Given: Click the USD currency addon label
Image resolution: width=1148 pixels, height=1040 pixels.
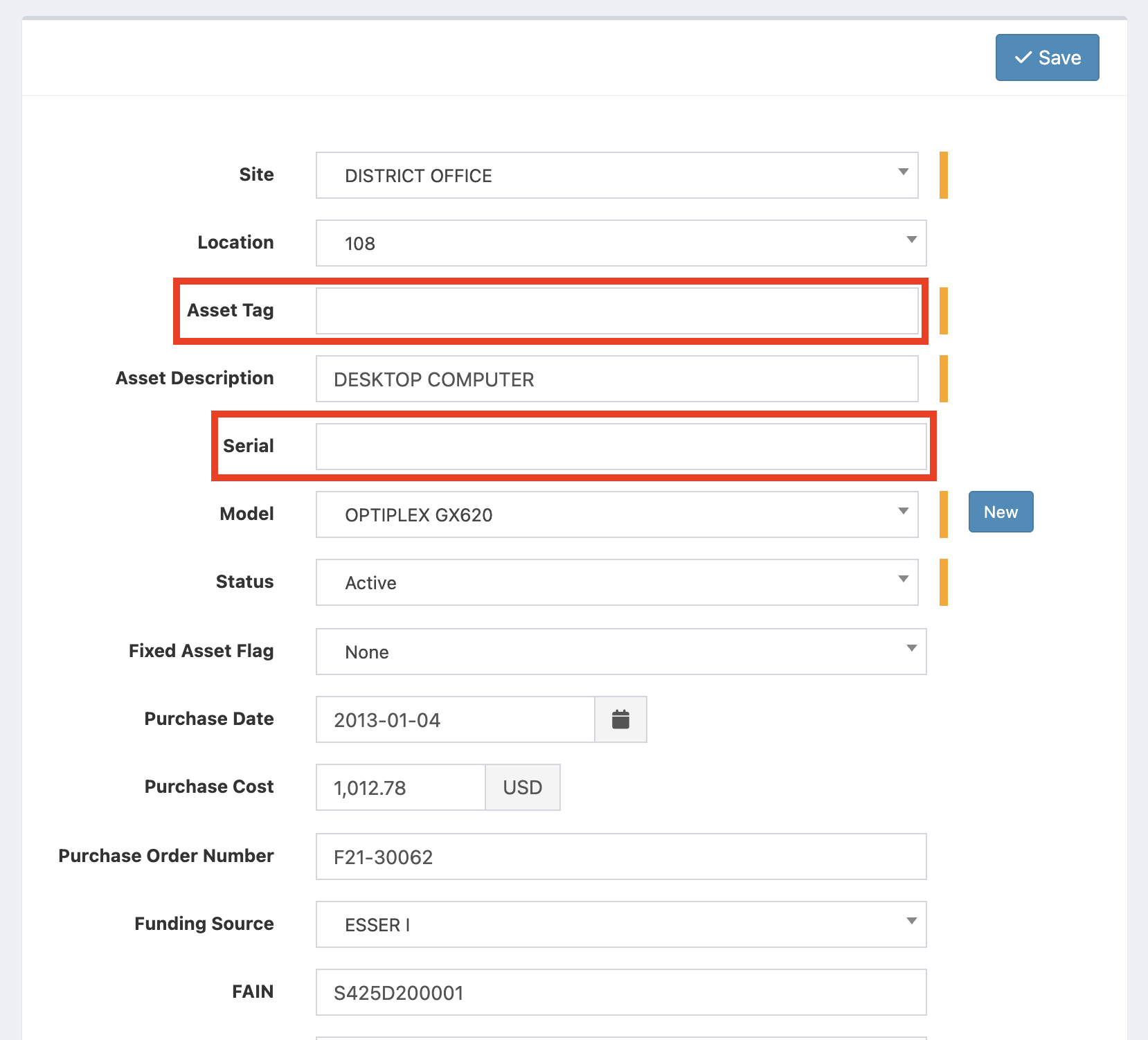Looking at the screenshot, I should click(x=522, y=787).
